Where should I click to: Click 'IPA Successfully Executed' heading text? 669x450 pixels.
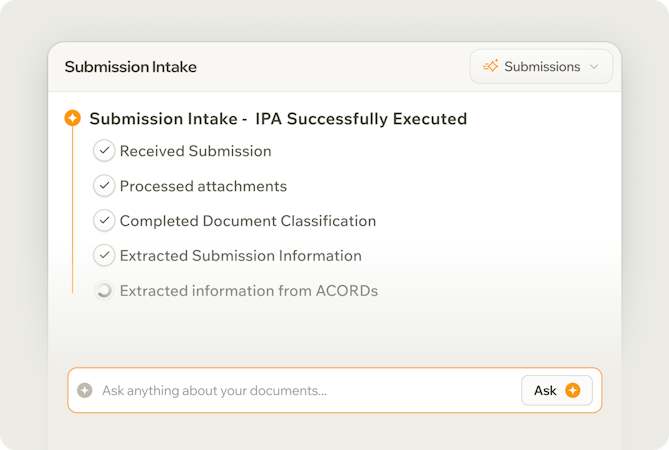[361, 119]
